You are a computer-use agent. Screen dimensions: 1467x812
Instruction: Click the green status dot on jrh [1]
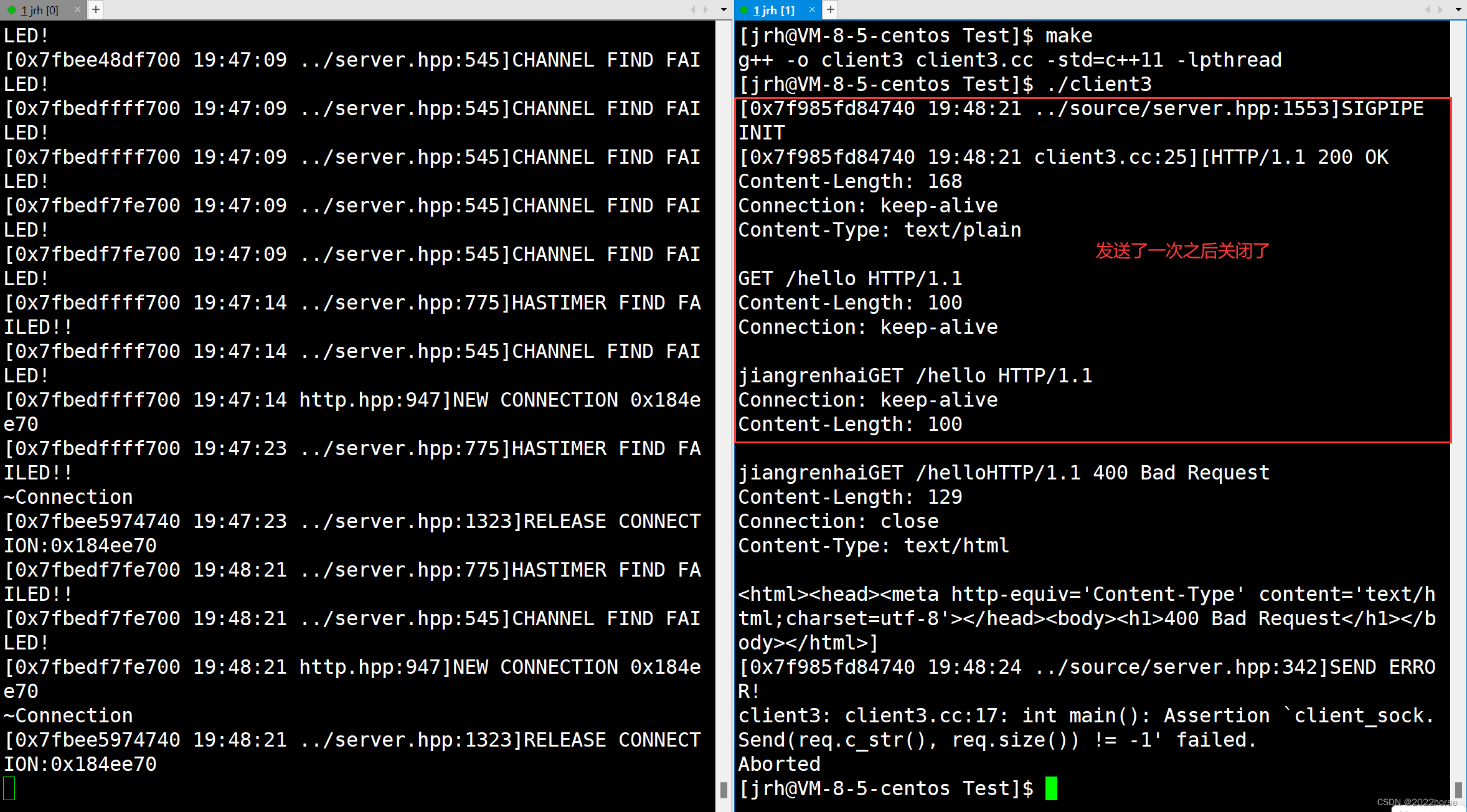tap(744, 10)
